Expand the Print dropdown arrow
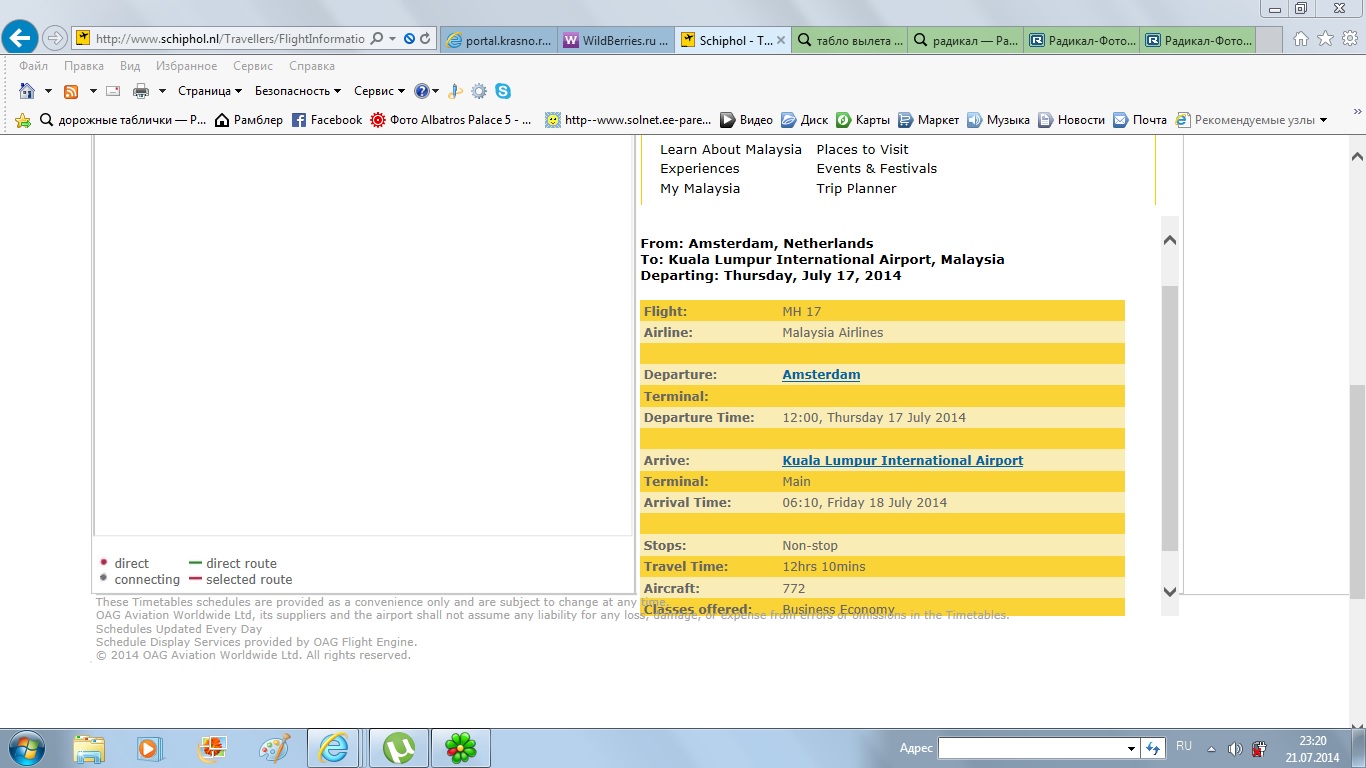Viewport: 1366px width, 768px height. [x=162, y=91]
